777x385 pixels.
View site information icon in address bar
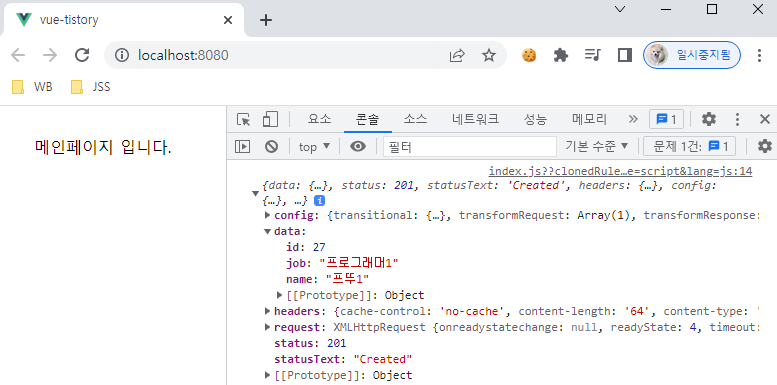(122, 55)
